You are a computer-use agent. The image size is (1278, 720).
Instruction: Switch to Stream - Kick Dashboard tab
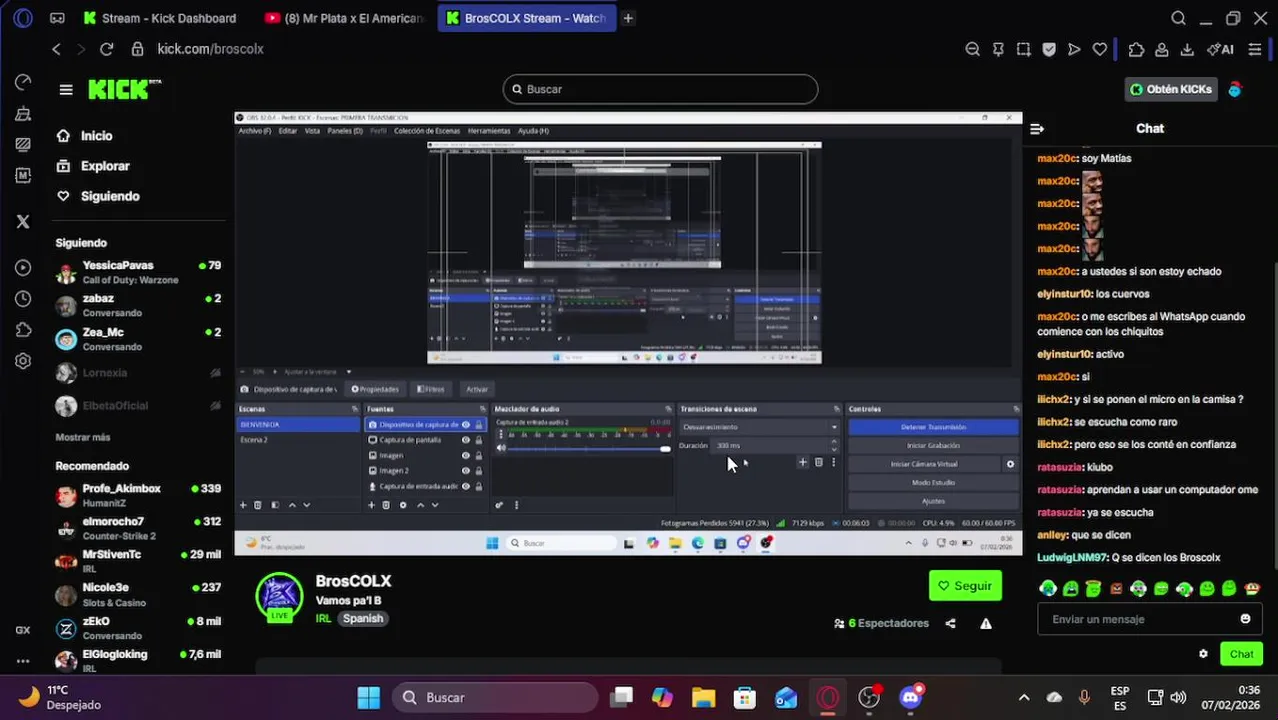(161, 18)
